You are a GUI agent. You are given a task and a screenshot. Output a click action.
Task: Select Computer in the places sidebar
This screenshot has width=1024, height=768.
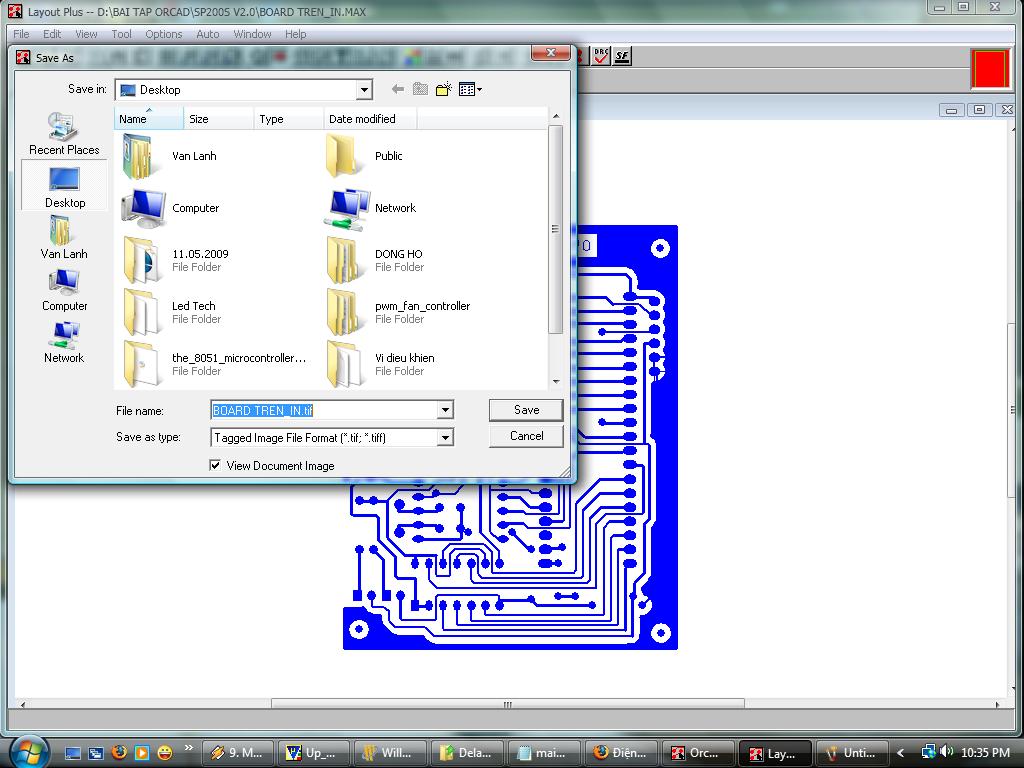click(x=64, y=291)
